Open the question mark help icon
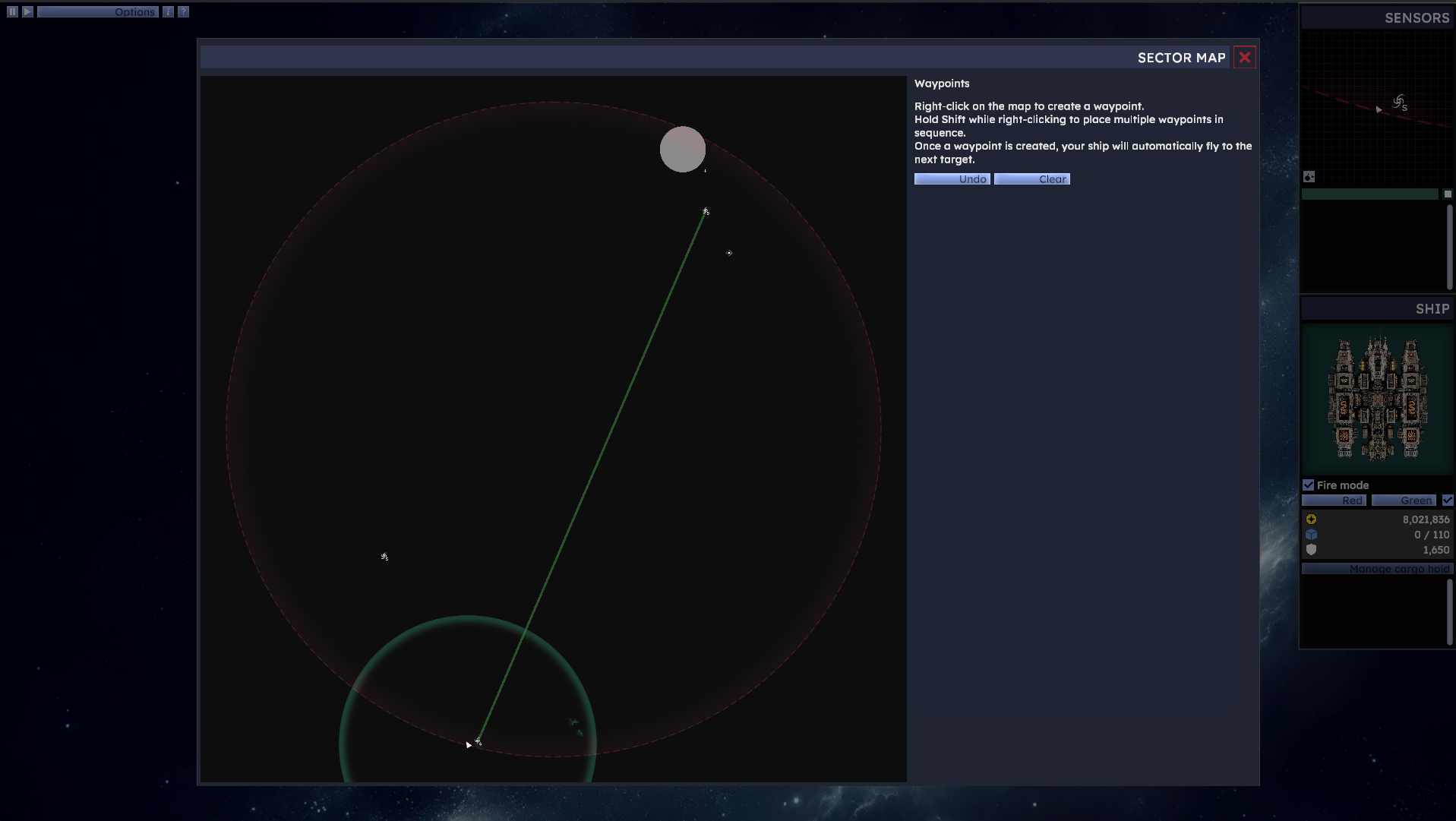1456x821 pixels. [183, 11]
